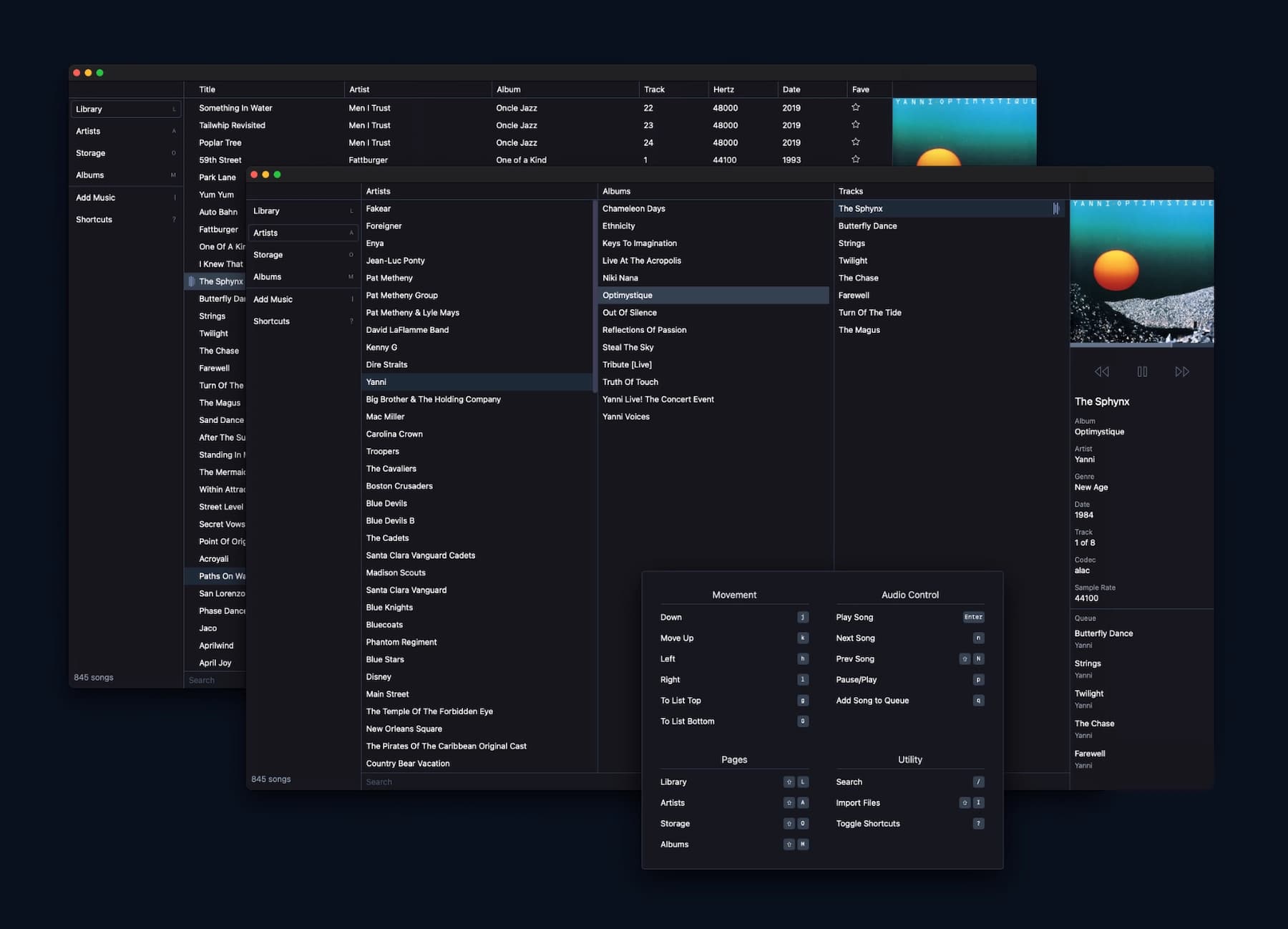Click the Optimystique album cover art
This screenshot has width=1288, height=929.
1141,272
